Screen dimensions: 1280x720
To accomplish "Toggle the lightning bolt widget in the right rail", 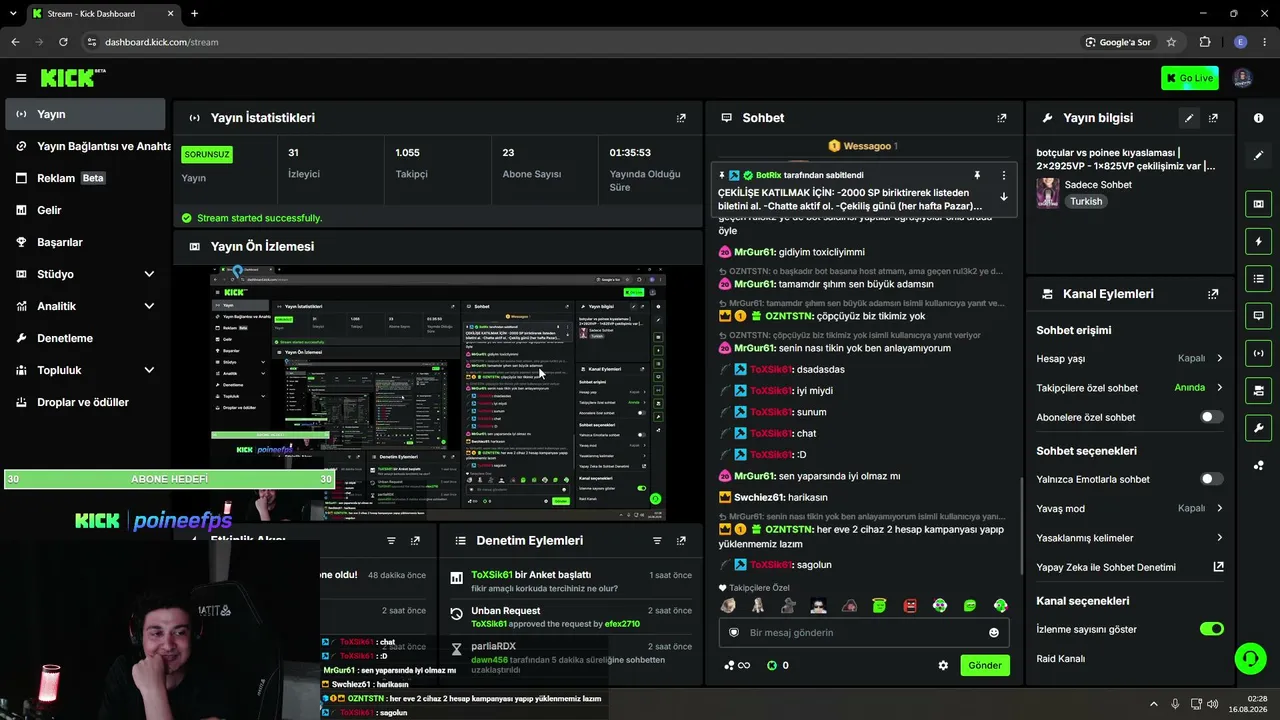I will (1258, 241).
